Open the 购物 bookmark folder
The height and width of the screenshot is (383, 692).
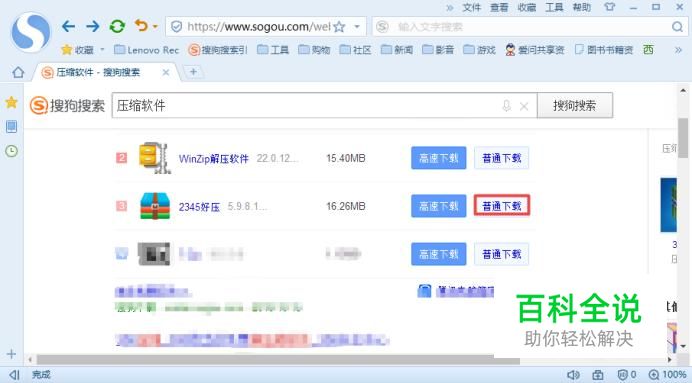coord(314,50)
